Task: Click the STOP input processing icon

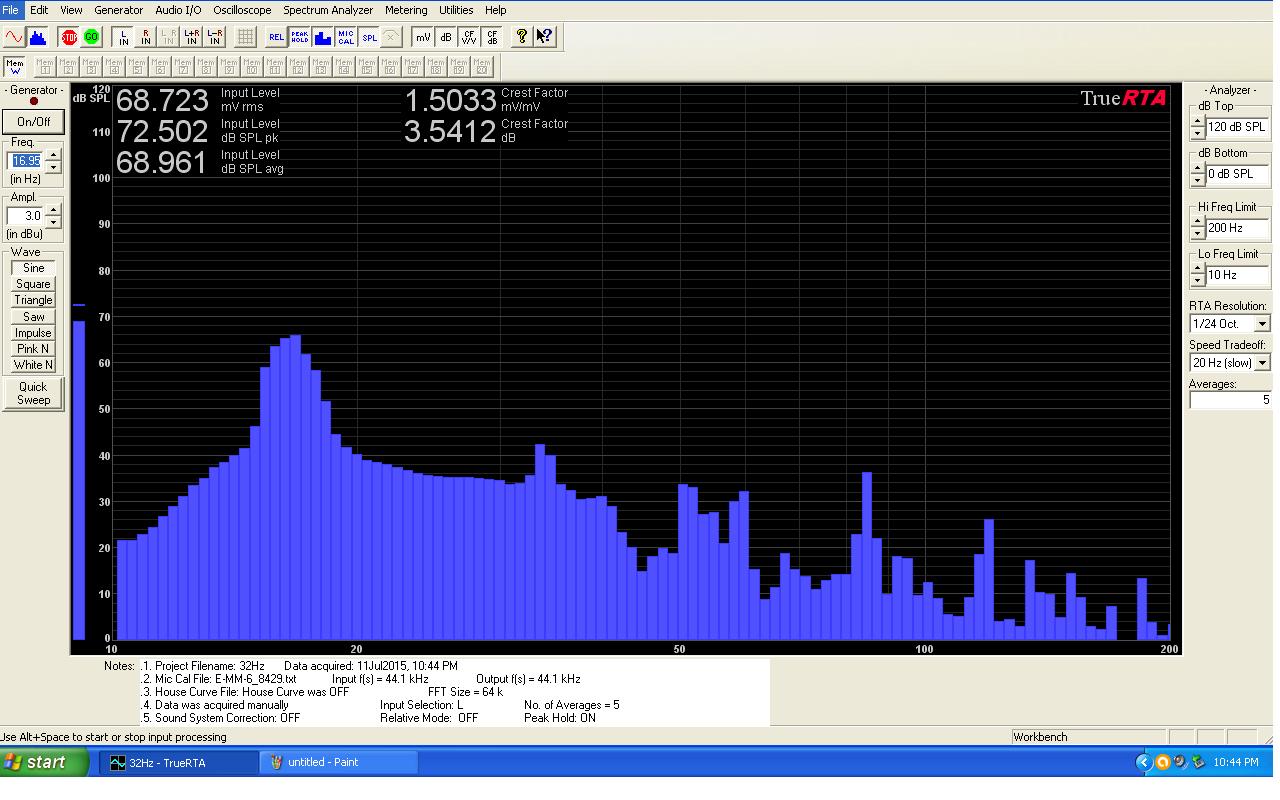Action: point(69,37)
